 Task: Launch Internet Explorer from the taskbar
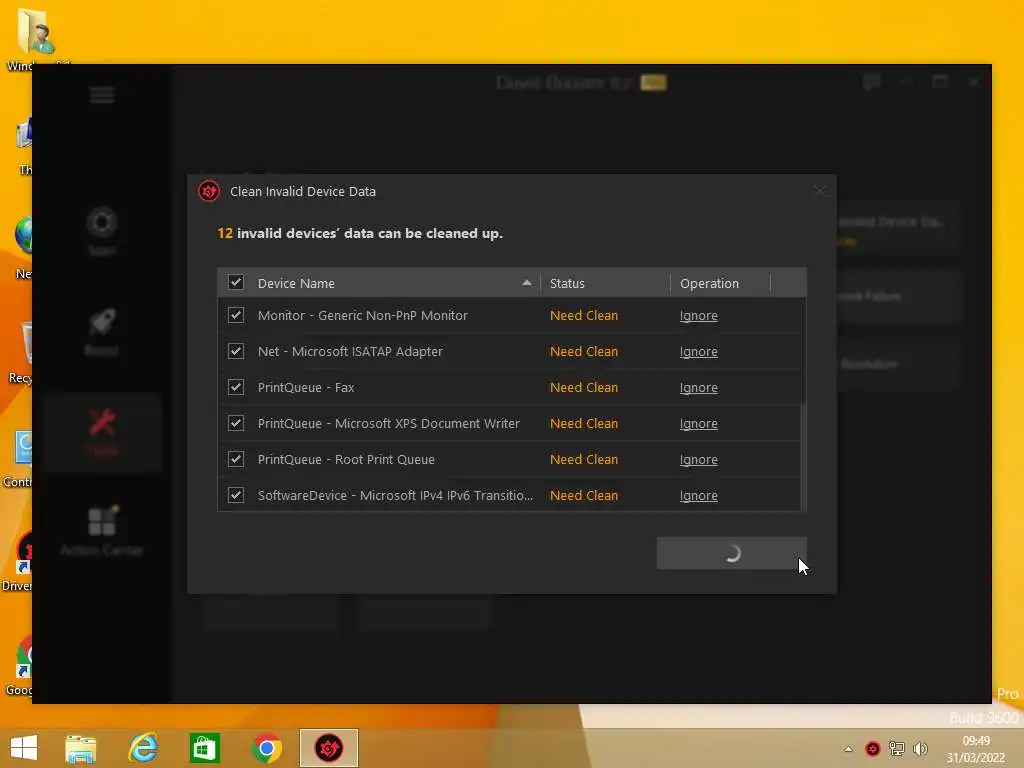coord(143,748)
